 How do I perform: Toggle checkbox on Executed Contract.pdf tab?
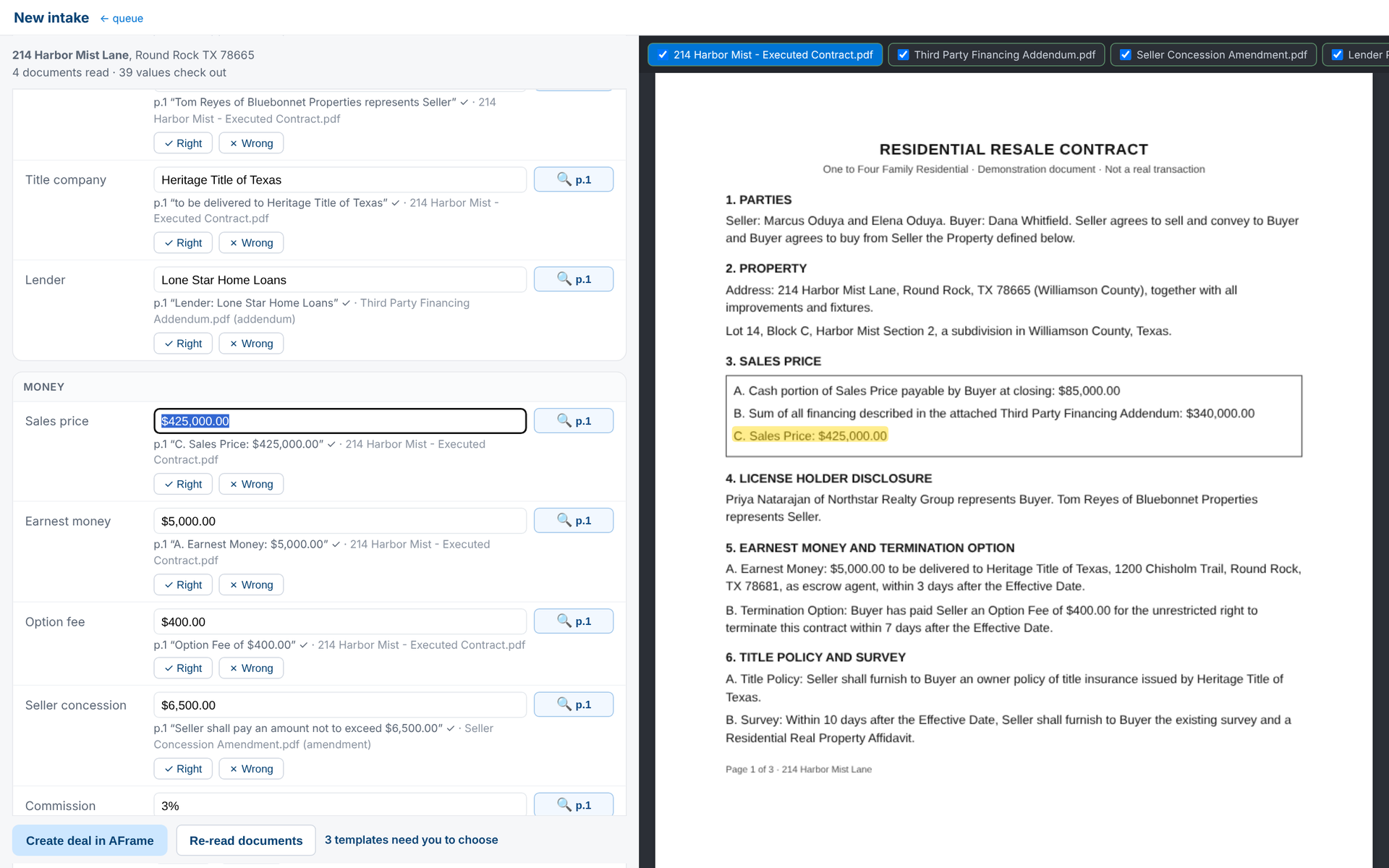tap(663, 55)
